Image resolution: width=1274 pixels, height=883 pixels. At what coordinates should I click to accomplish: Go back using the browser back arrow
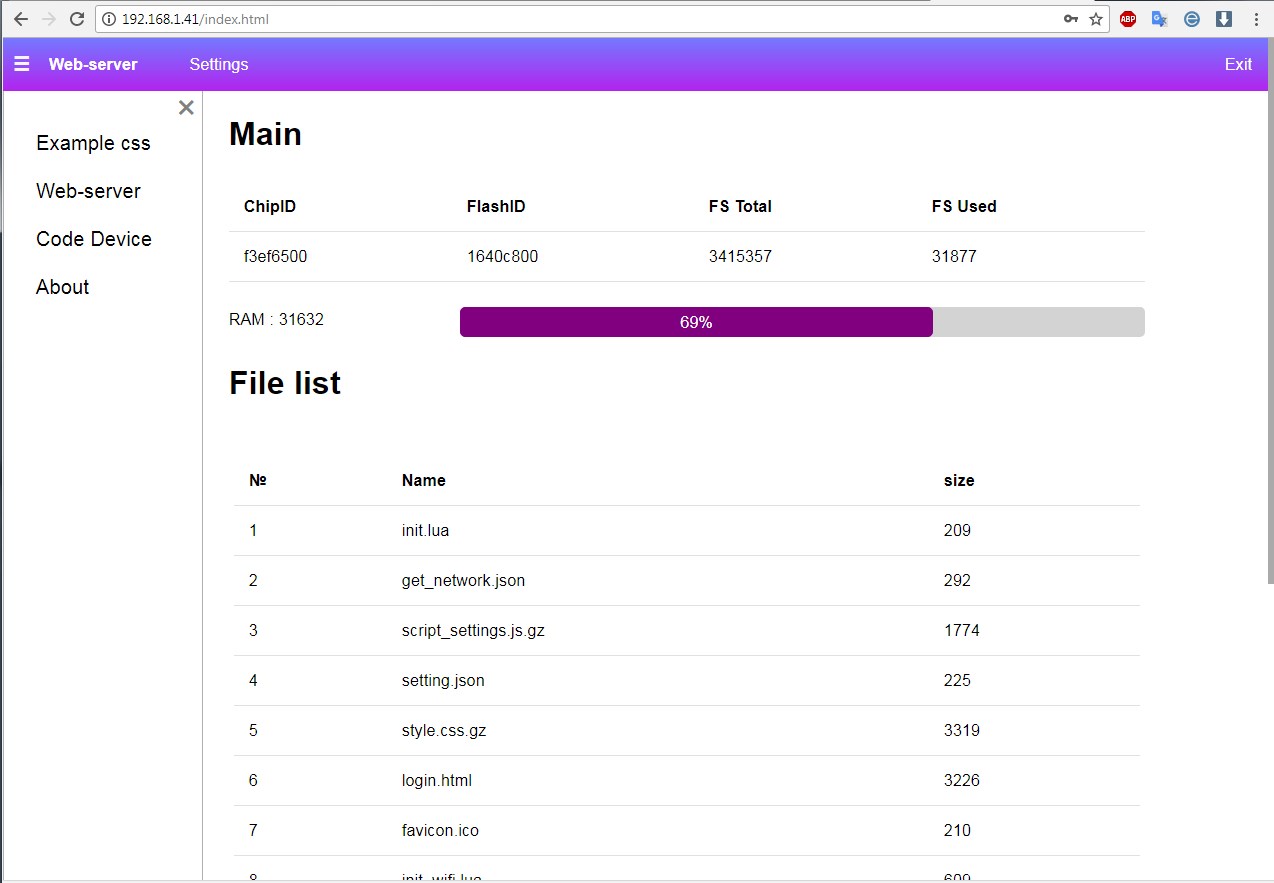point(20,18)
